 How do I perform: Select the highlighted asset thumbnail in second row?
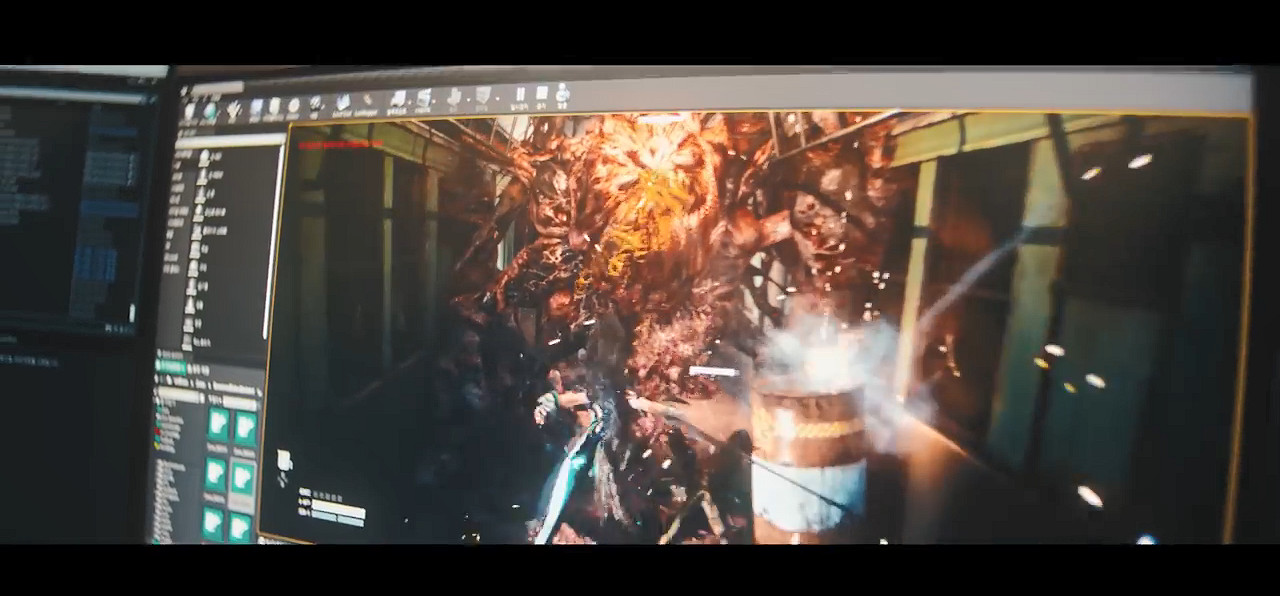pyautogui.click(x=242, y=477)
